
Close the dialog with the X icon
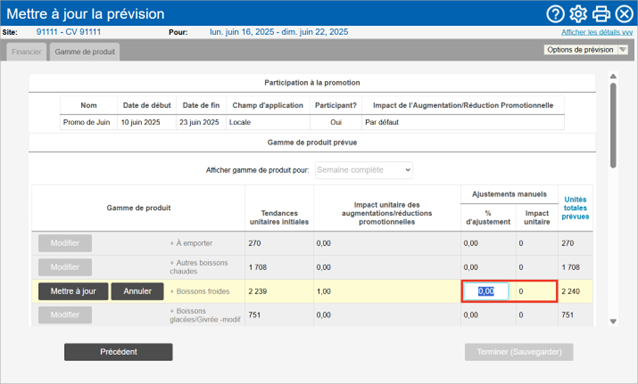pyautogui.click(x=624, y=14)
